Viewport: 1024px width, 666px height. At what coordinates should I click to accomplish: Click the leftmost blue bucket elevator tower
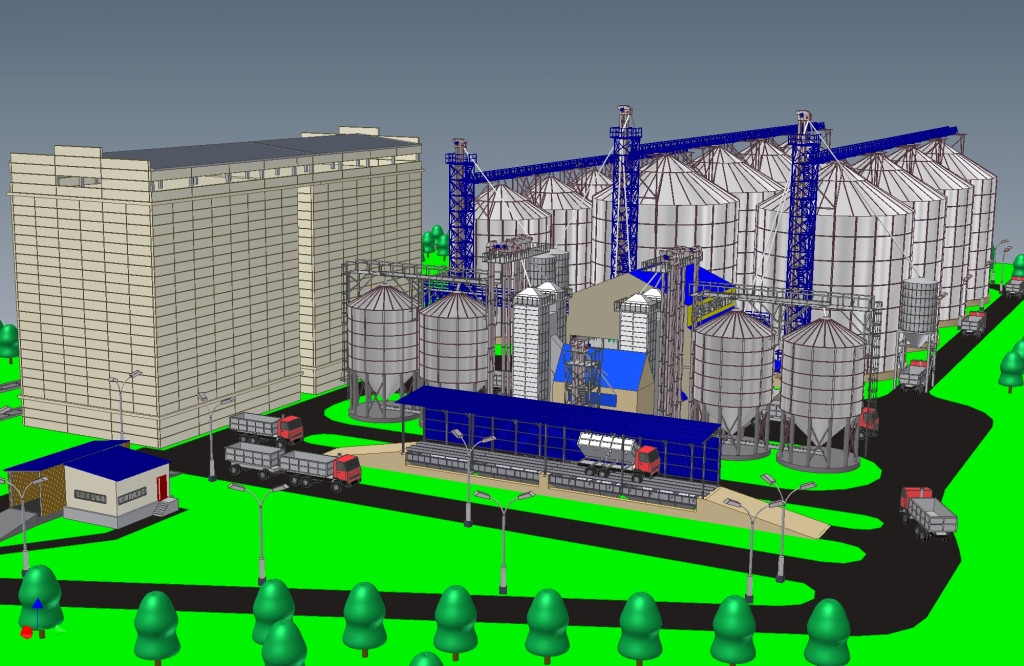(461, 210)
